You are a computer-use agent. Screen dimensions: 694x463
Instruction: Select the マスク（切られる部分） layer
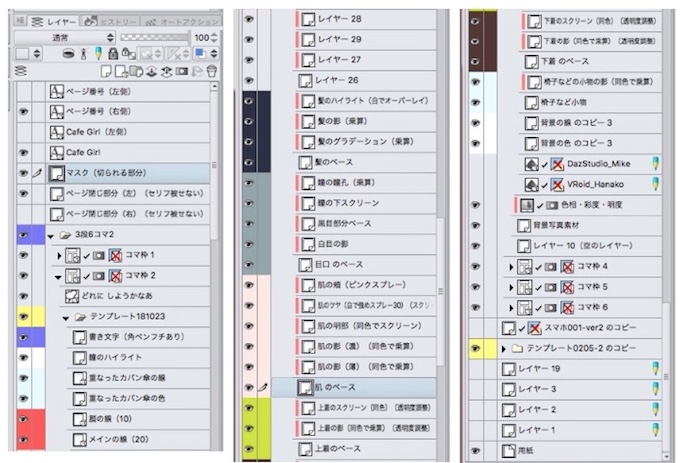click(x=128, y=173)
